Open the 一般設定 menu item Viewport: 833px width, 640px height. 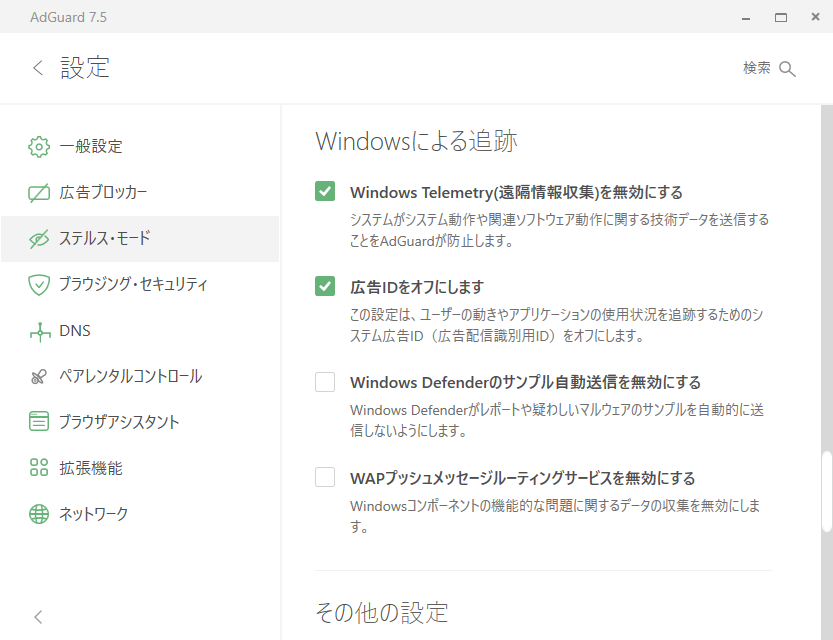tap(140, 147)
